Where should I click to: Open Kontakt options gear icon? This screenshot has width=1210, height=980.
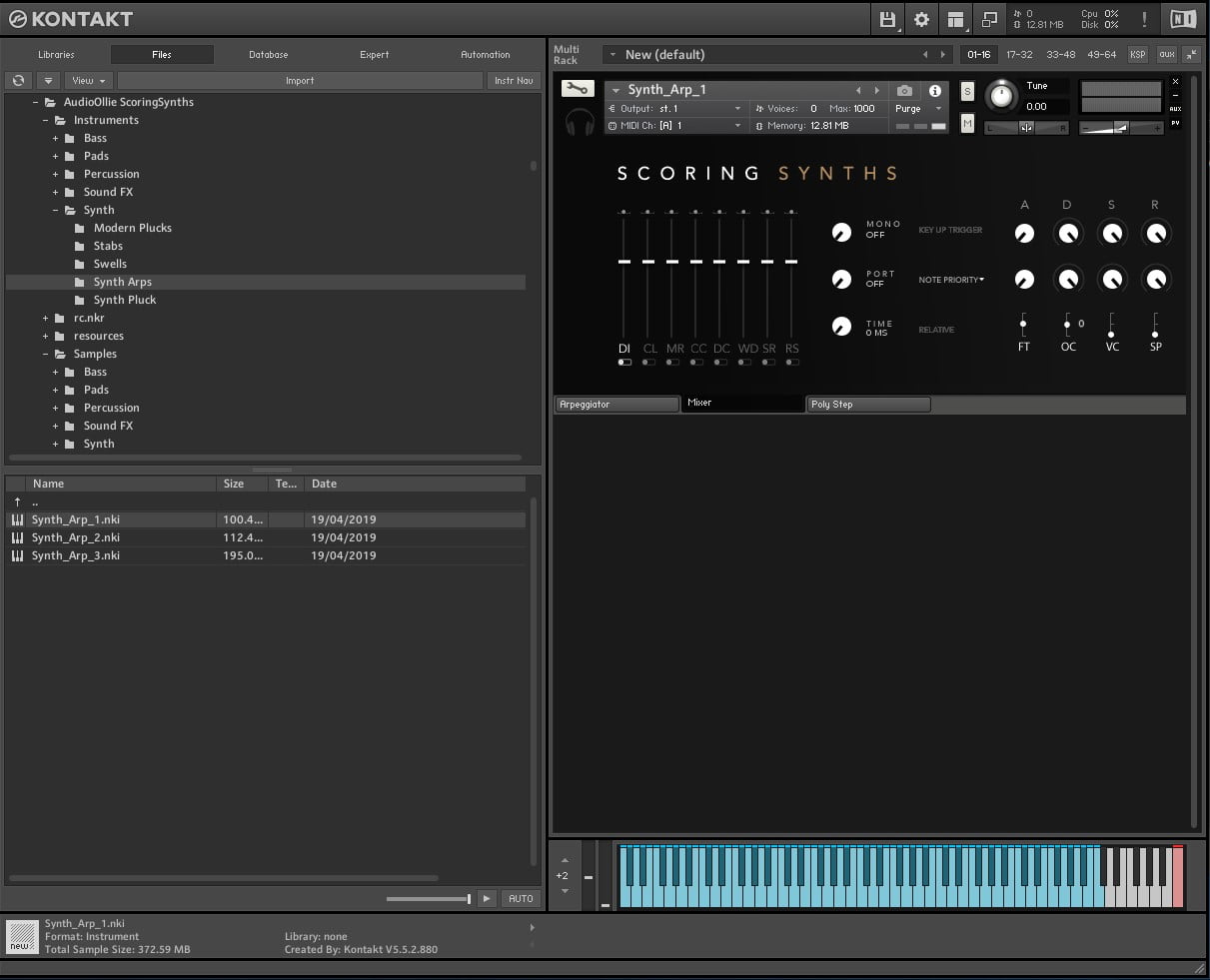click(x=921, y=19)
